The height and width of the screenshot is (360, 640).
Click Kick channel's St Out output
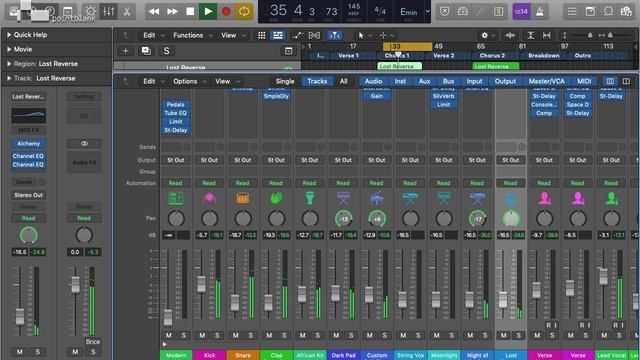[209, 160]
